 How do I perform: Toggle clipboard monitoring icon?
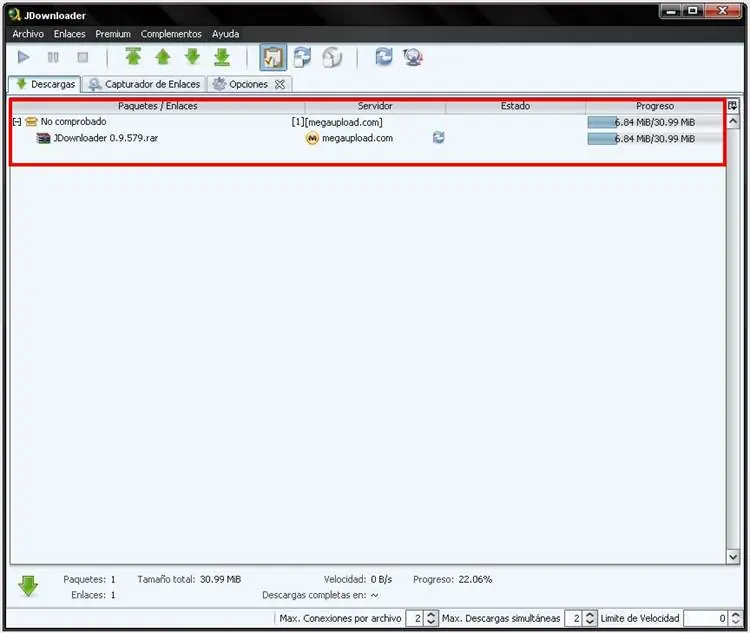273,57
